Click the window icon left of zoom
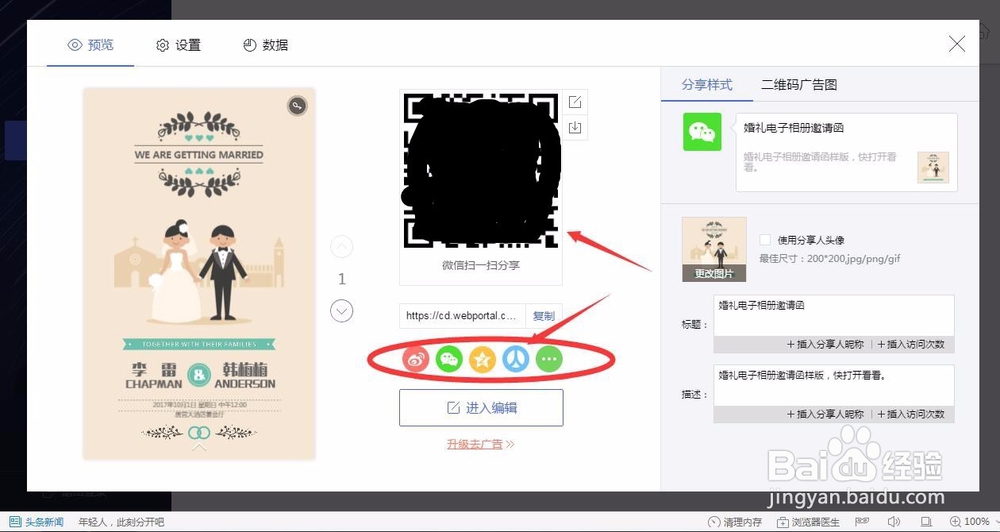 pos(926,522)
